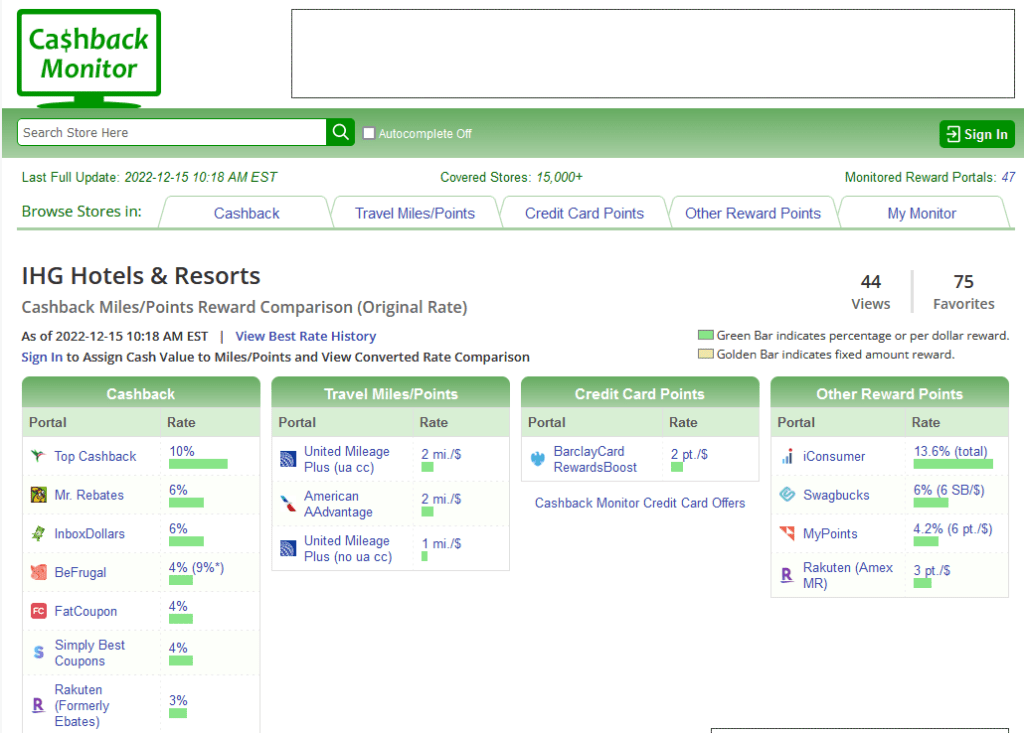The height and width of the screenshot is (733, 1024).
Task: Open the Travel Miles/Points tab
Action: coord(414,213)
